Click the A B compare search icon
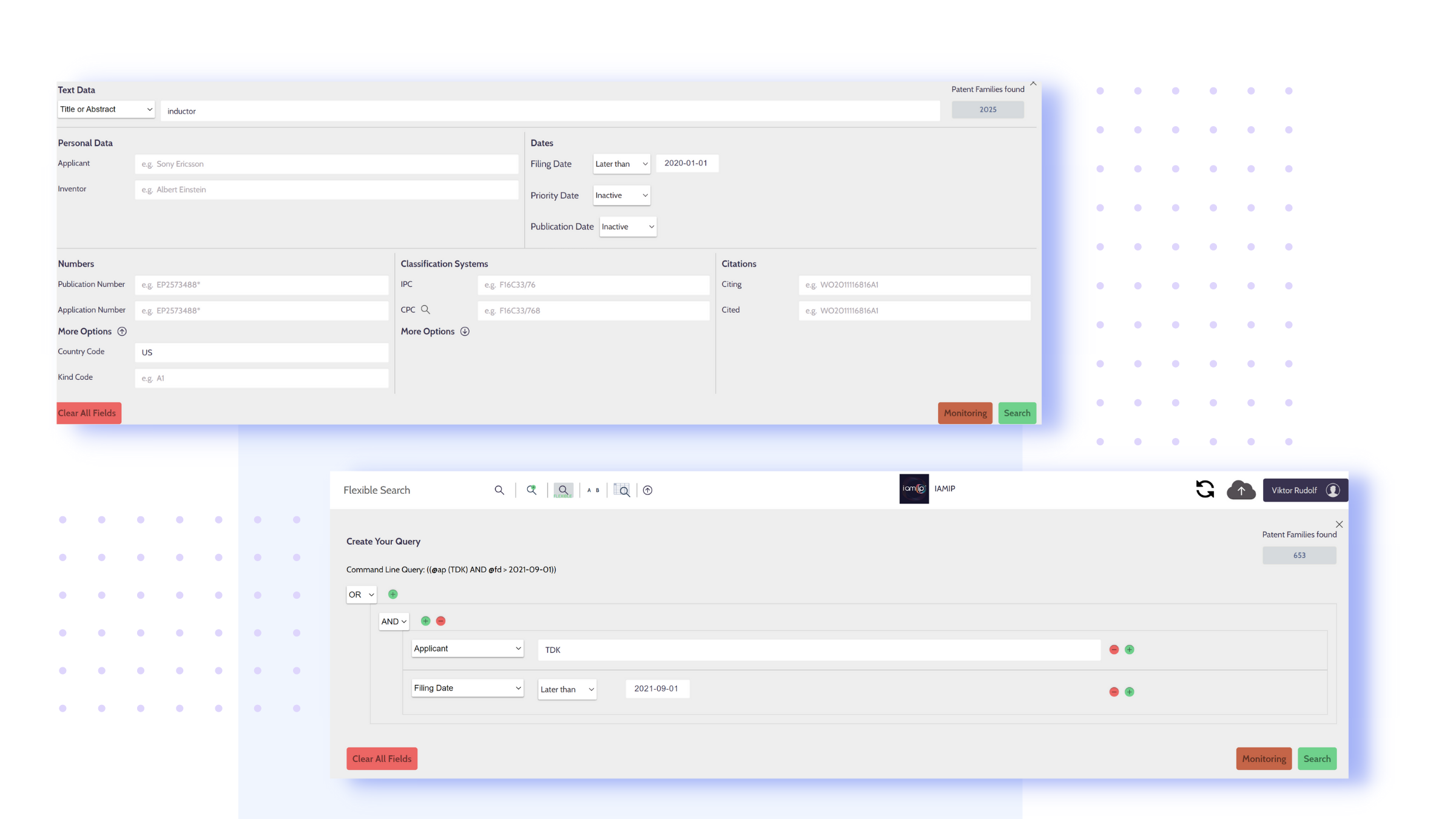Viewport: 1456px width, 819px height. coord(593,490)
